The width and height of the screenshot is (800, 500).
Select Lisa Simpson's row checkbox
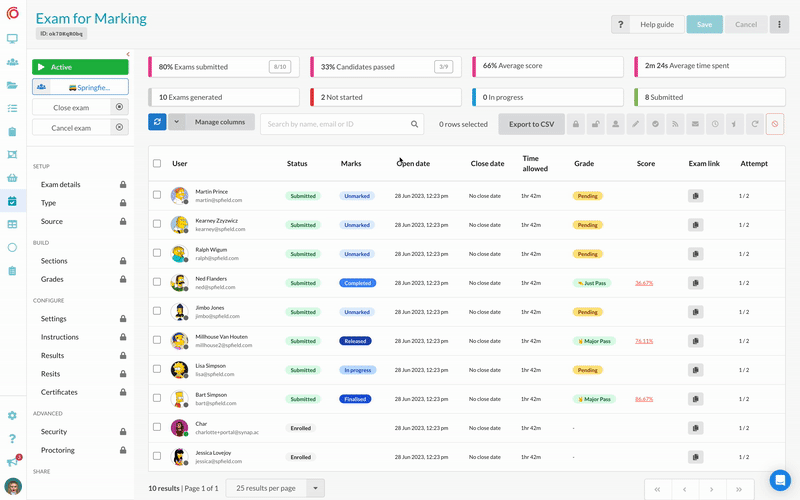tap(157, 370)
